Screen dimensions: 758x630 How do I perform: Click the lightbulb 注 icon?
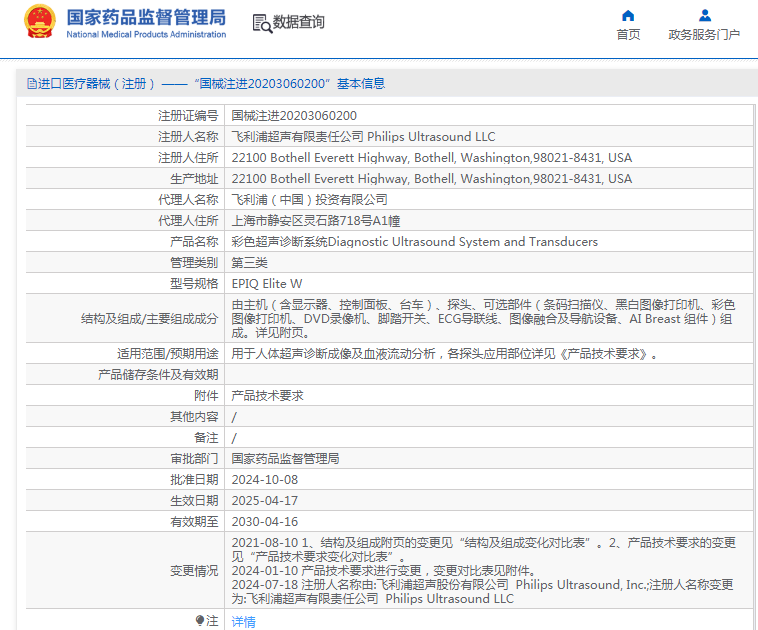pos(200,620)
